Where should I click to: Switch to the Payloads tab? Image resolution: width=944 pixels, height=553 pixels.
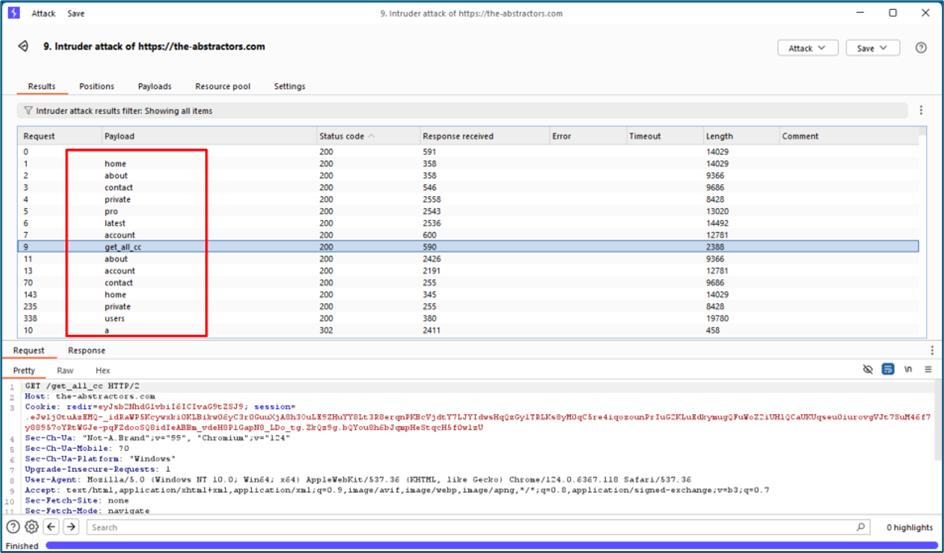pyautogui.click(x=155, y=86)
